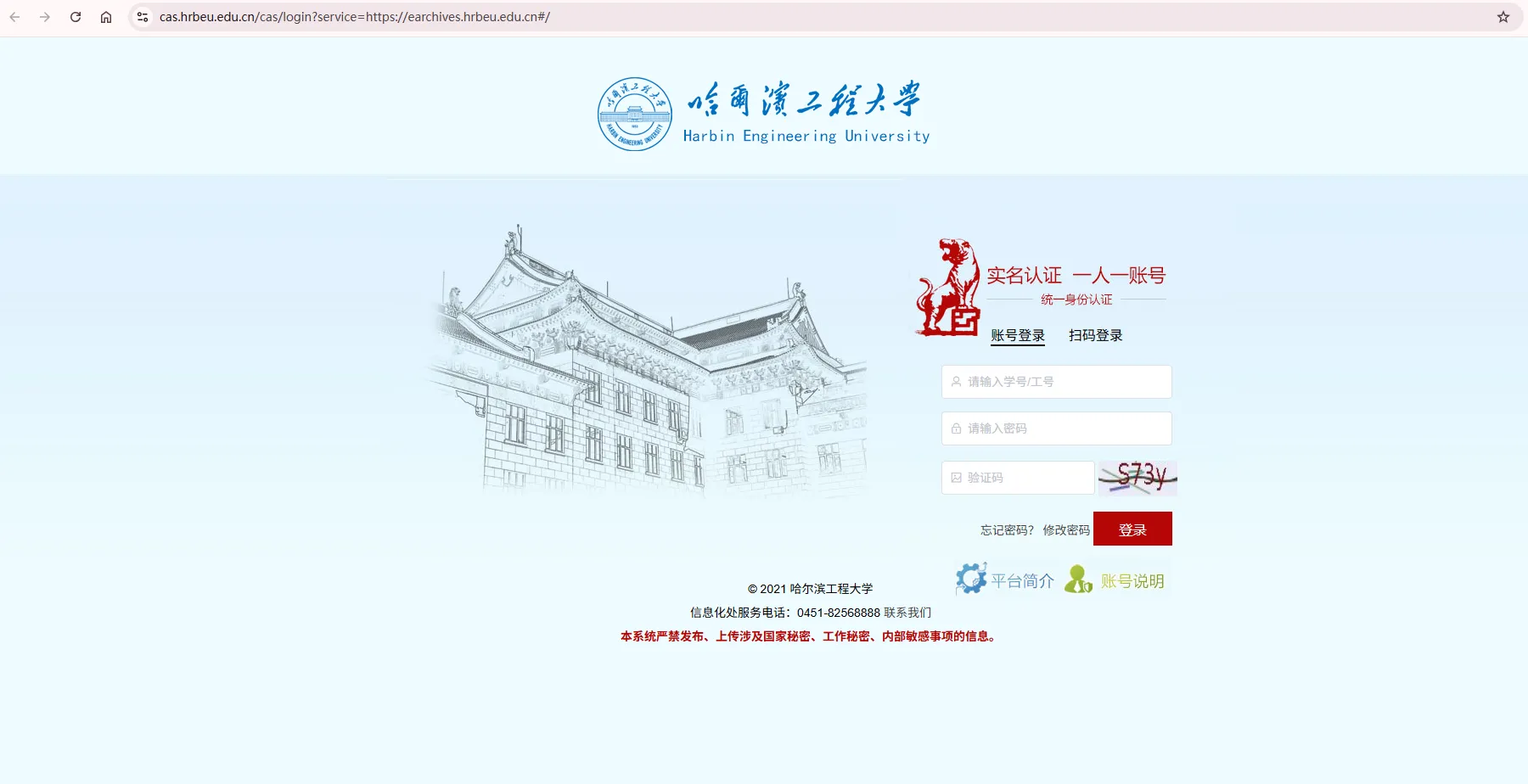Viewport: 1528px width, 784px height.
Task: Focus the 请输入学号/工号 input field
Action: pos(1056,382)
